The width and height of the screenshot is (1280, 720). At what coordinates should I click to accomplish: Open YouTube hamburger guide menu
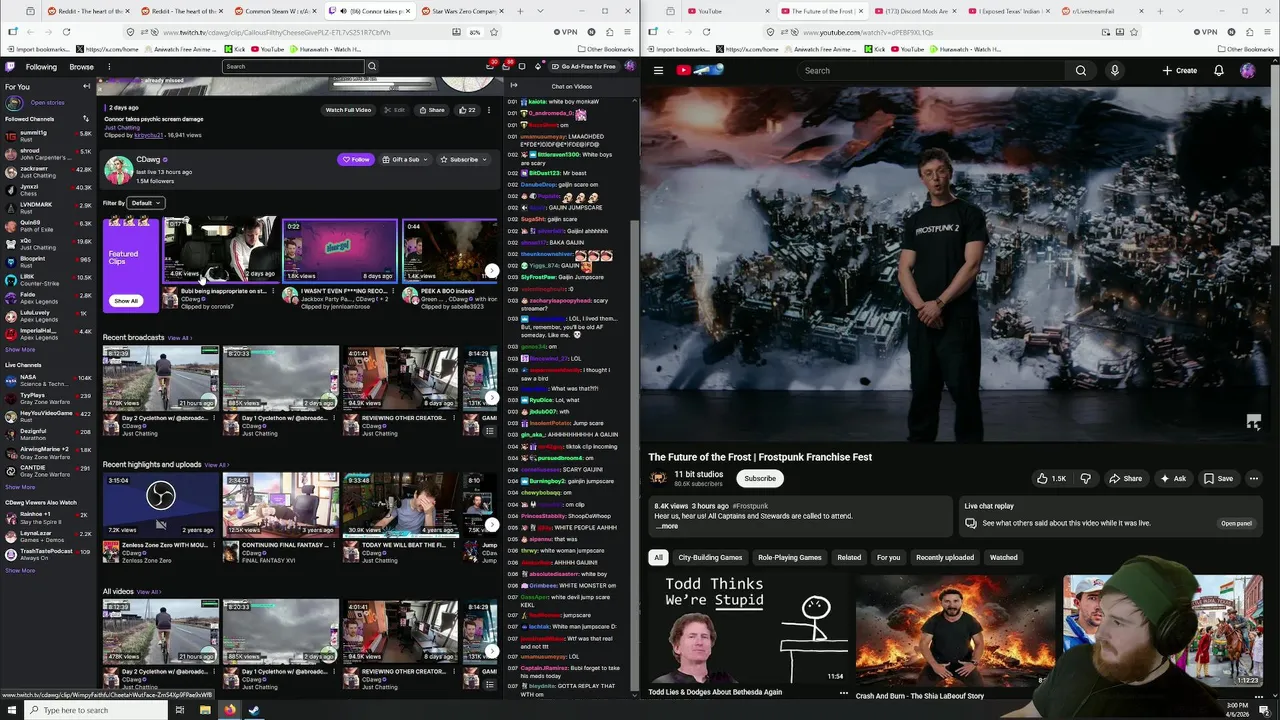tap(658, 71)
